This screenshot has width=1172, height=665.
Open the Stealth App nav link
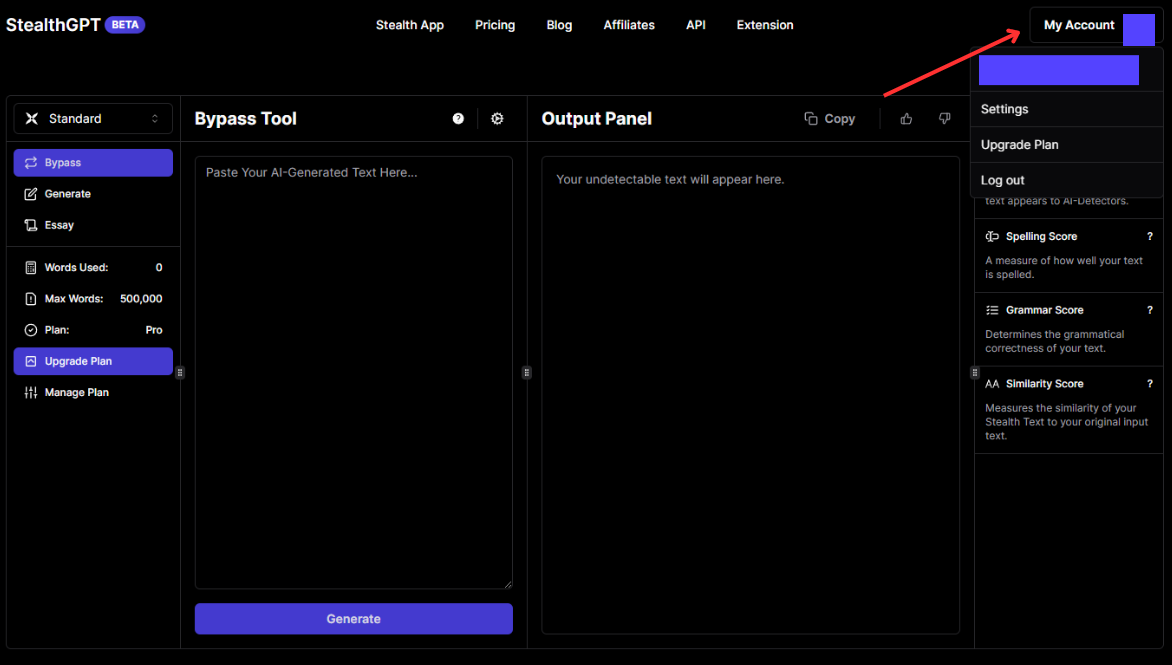410,25
